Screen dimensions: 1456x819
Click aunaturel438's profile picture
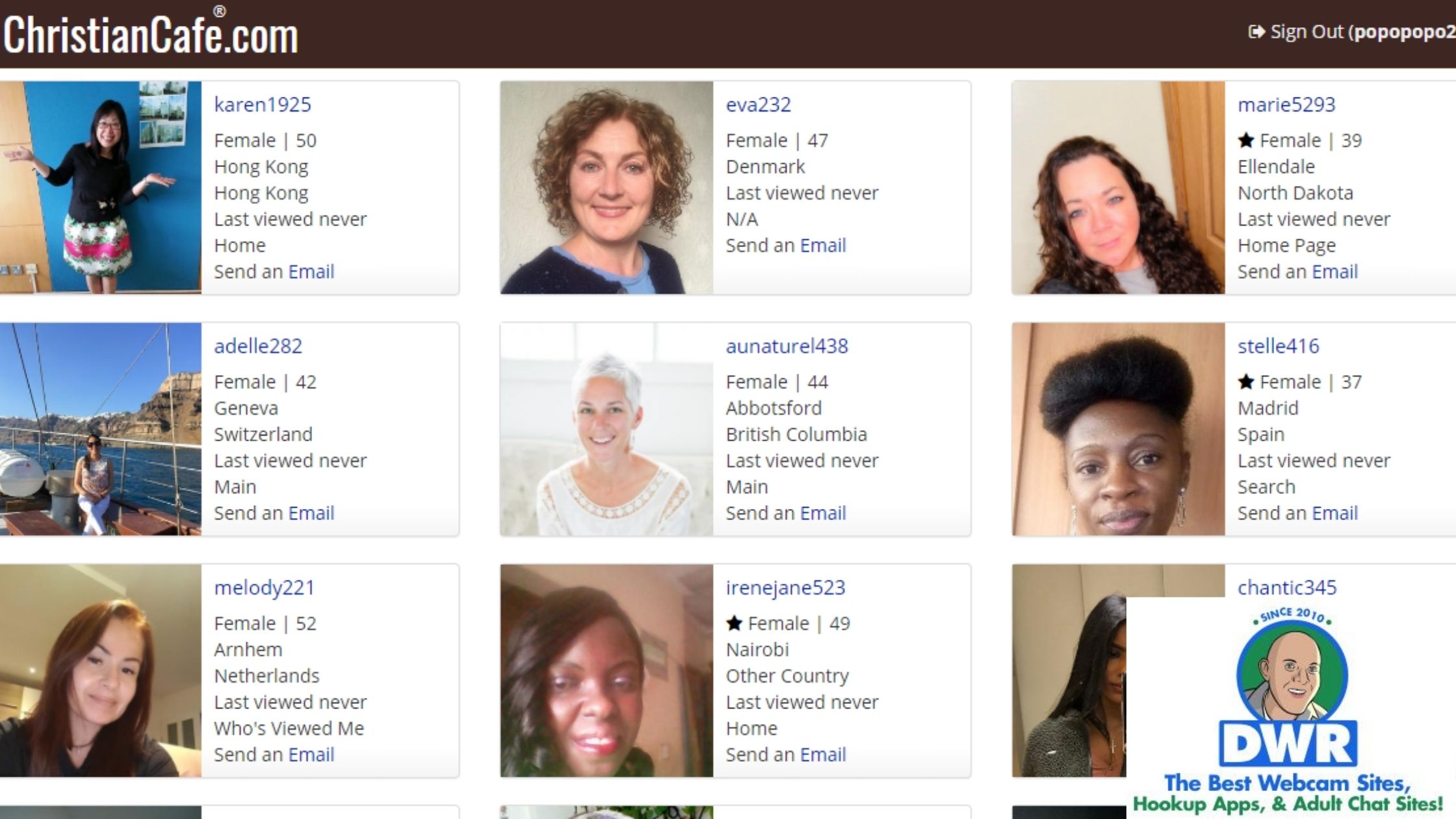pos(606,429)
